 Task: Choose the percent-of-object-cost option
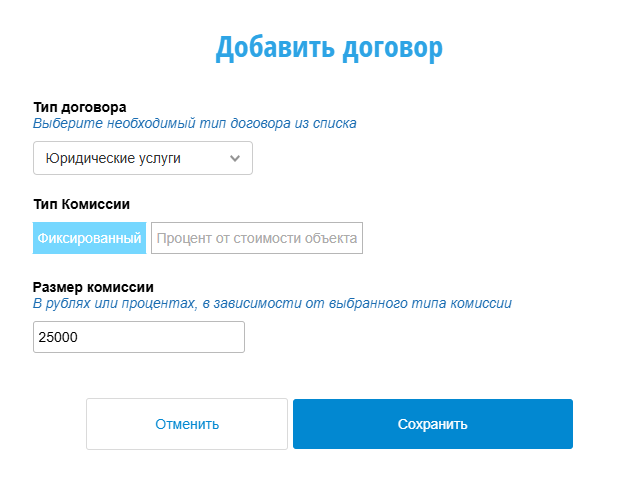[257, 238]
